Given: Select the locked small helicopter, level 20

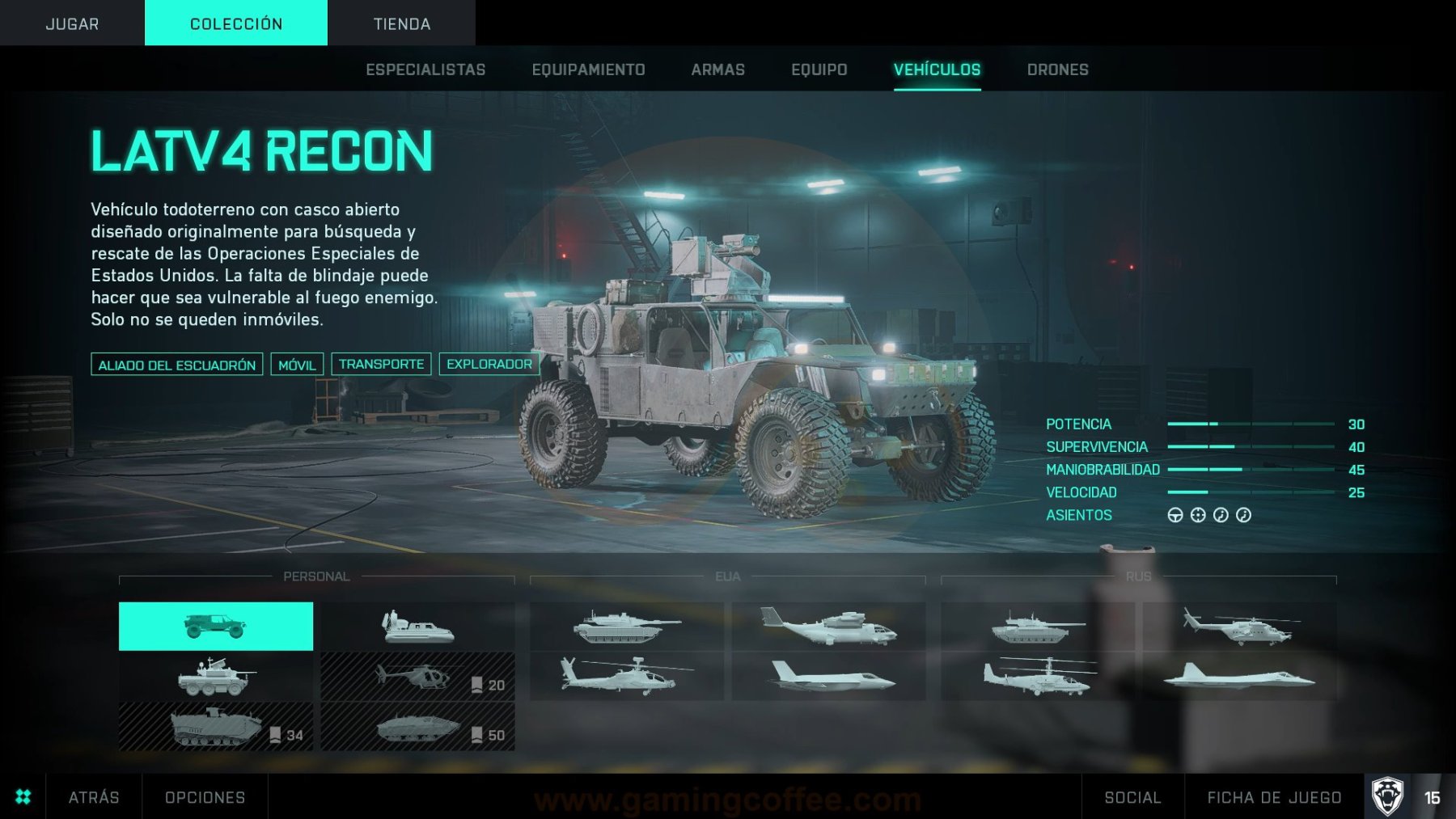Looking at the screenshot, I should tap(417, 676).
